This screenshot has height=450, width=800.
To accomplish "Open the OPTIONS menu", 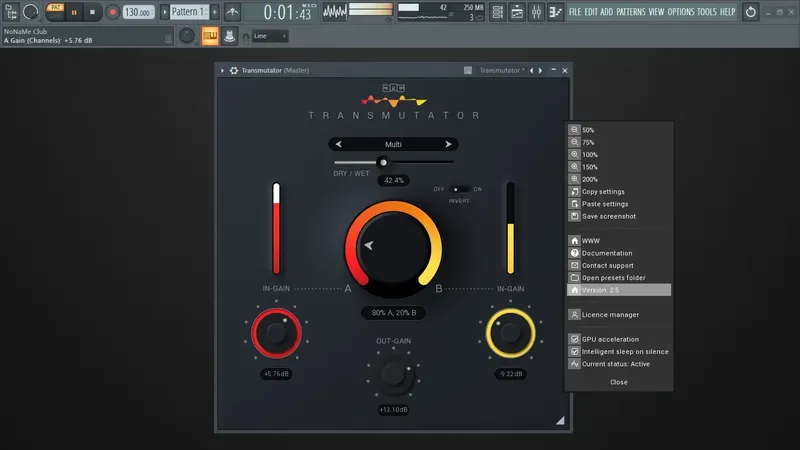I will (681, 12).
